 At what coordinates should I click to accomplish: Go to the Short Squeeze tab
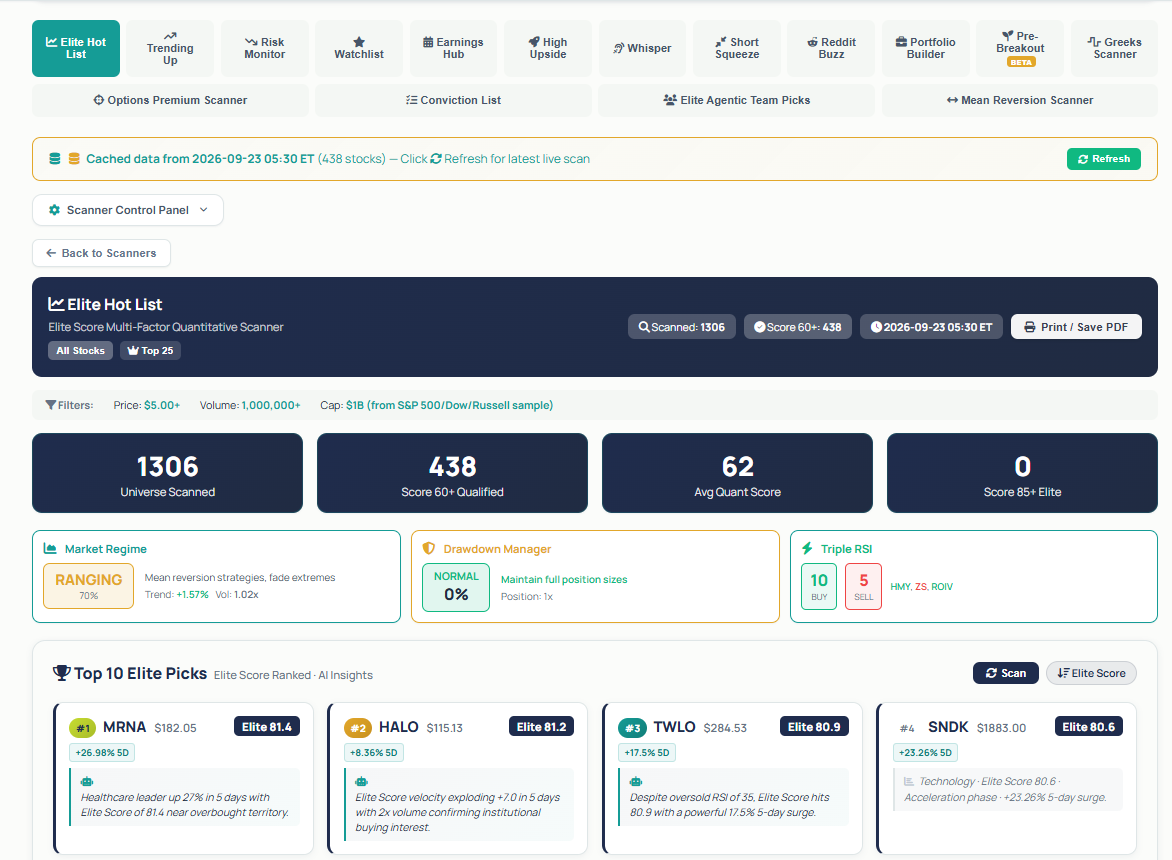[x=737, y=49]
